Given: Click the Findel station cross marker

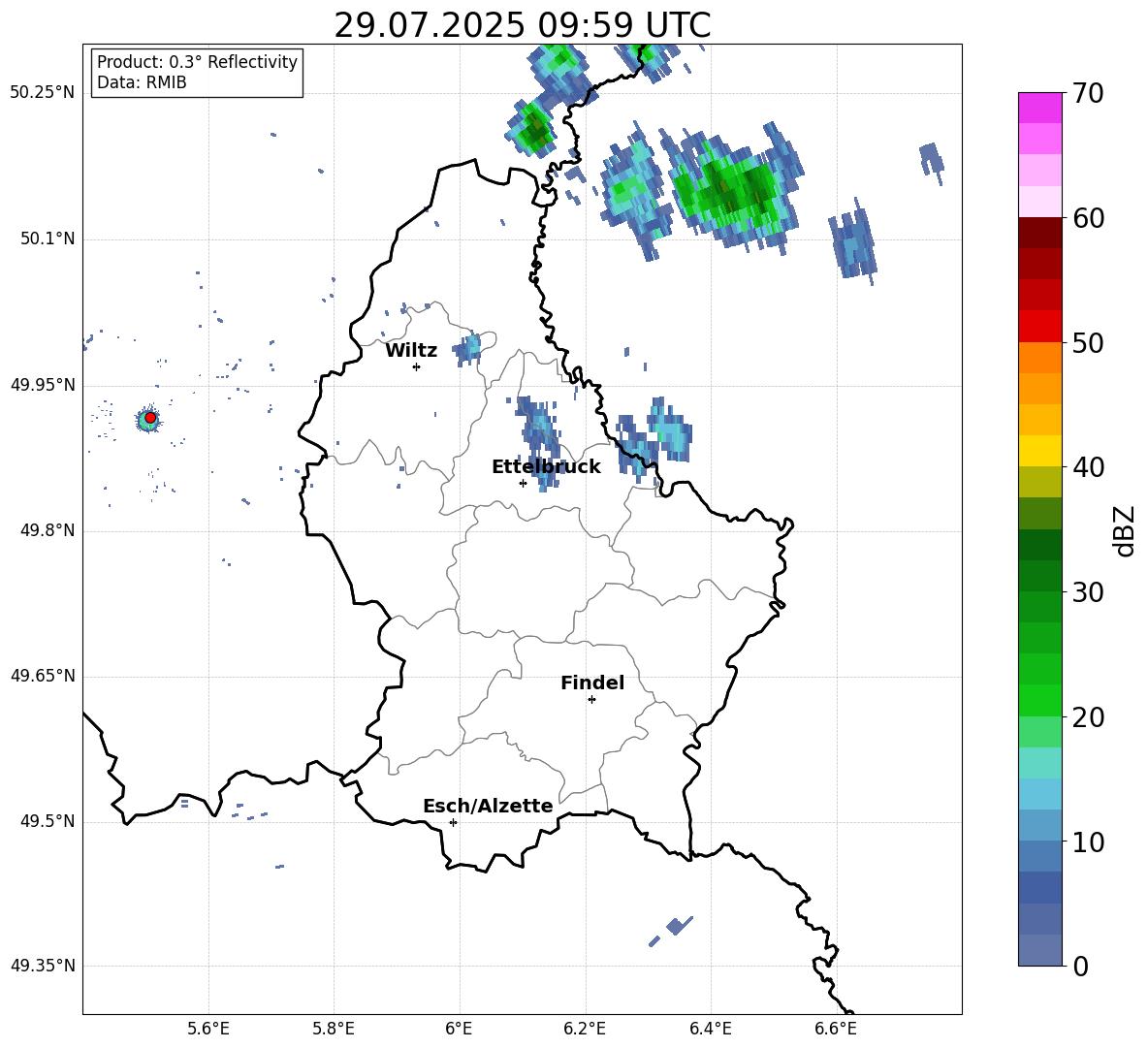Looking at the screenshot, I should 591,699.
